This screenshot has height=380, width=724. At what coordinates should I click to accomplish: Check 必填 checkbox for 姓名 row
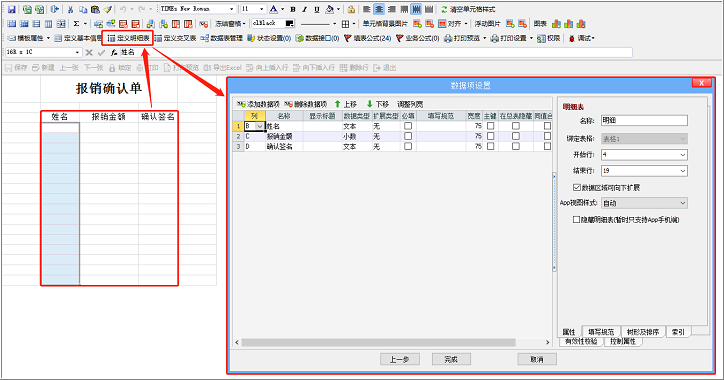click(408, 126)
